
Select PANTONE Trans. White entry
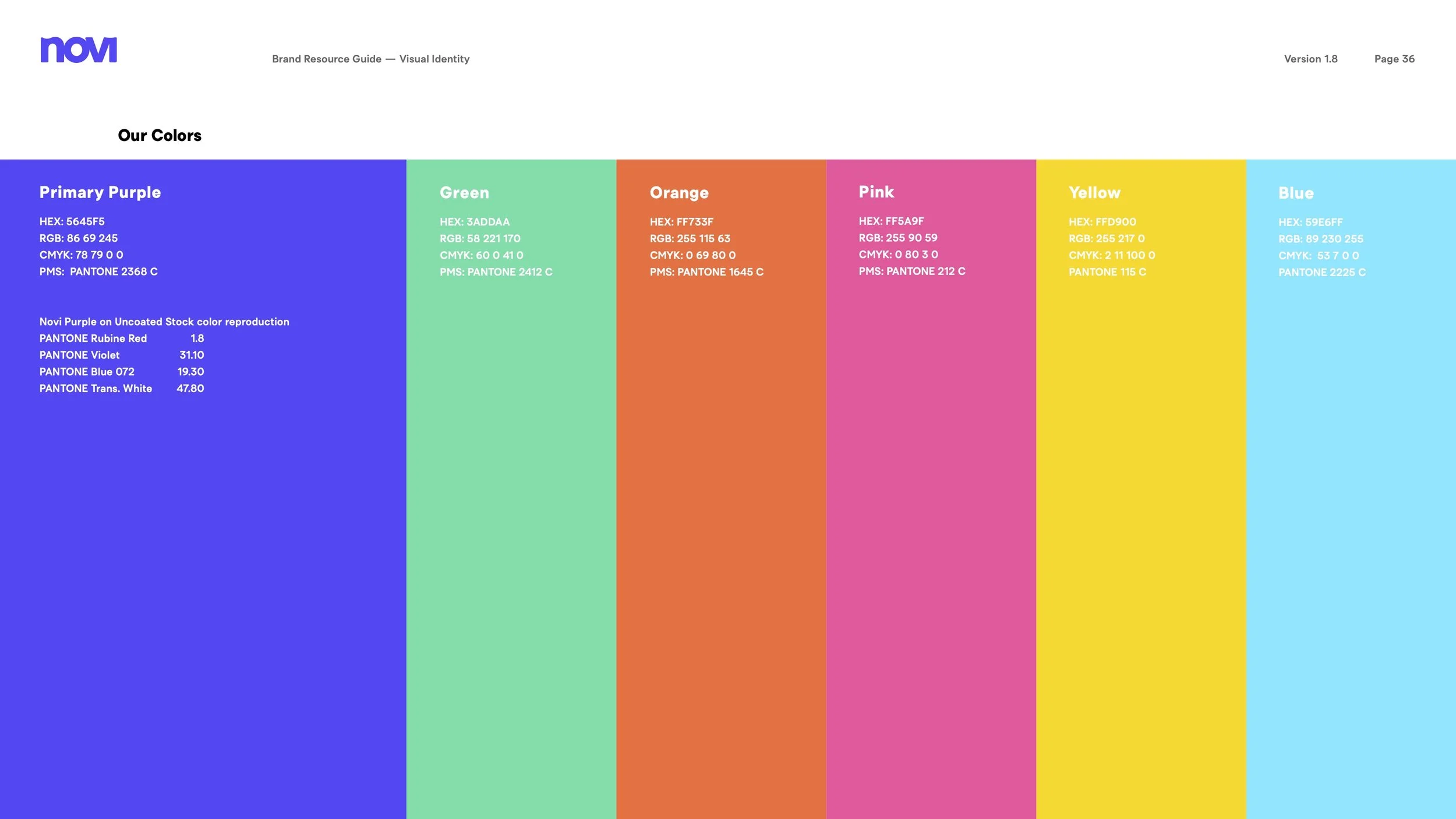click(x=96, y=388)
